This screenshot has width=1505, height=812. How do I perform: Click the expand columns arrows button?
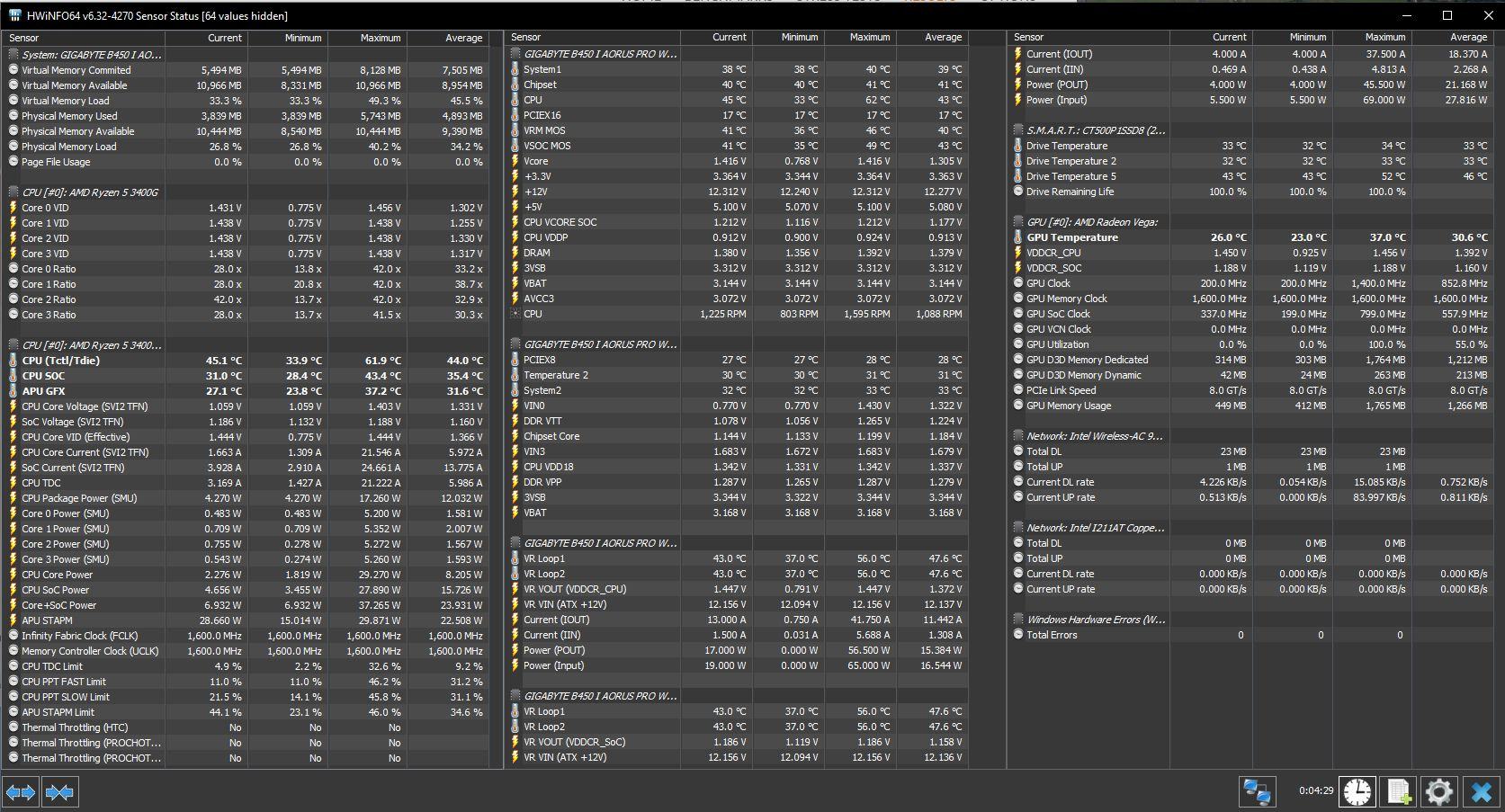tap(21, 792)
